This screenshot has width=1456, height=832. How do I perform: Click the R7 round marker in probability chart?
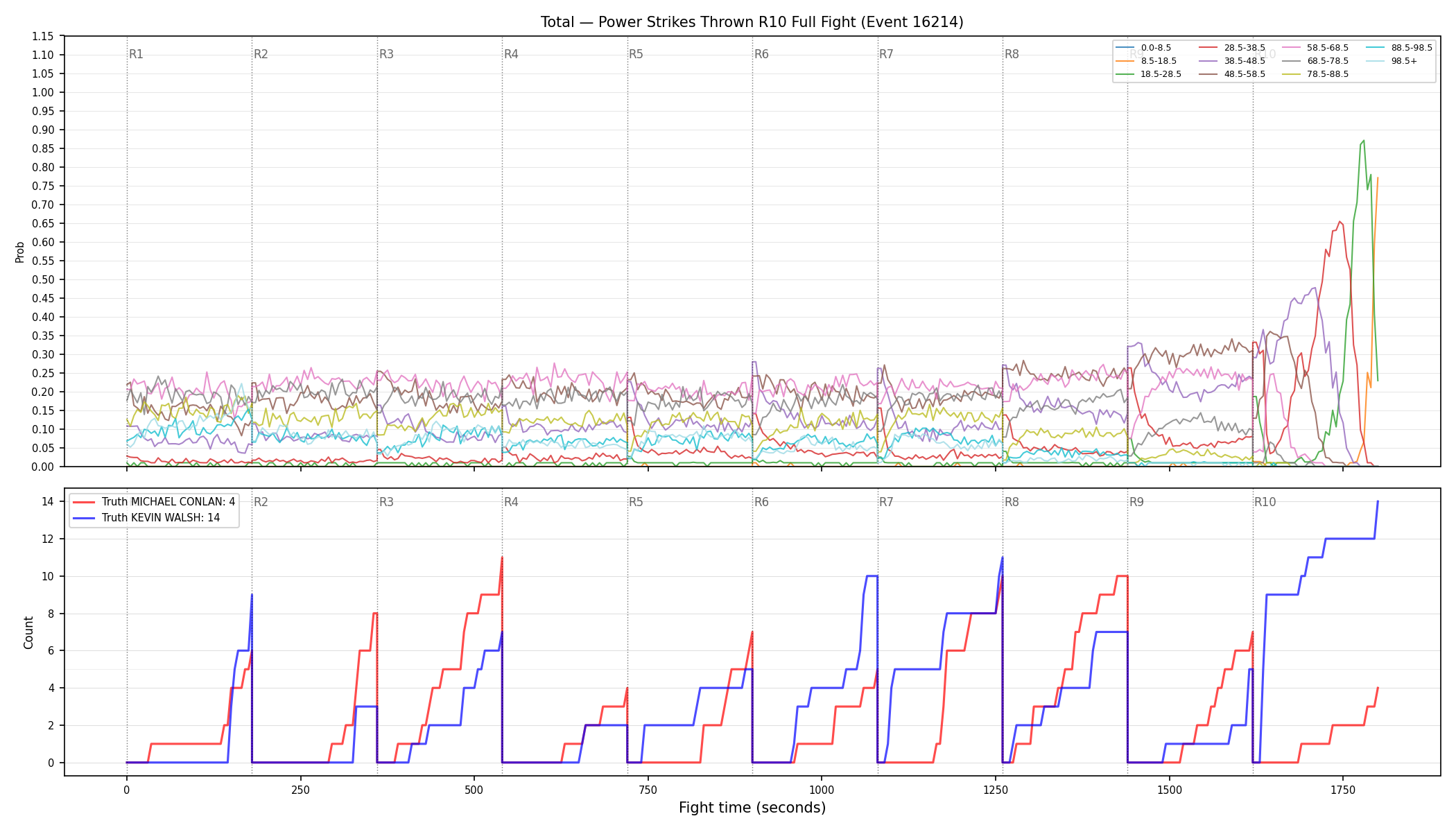(886, 54)
